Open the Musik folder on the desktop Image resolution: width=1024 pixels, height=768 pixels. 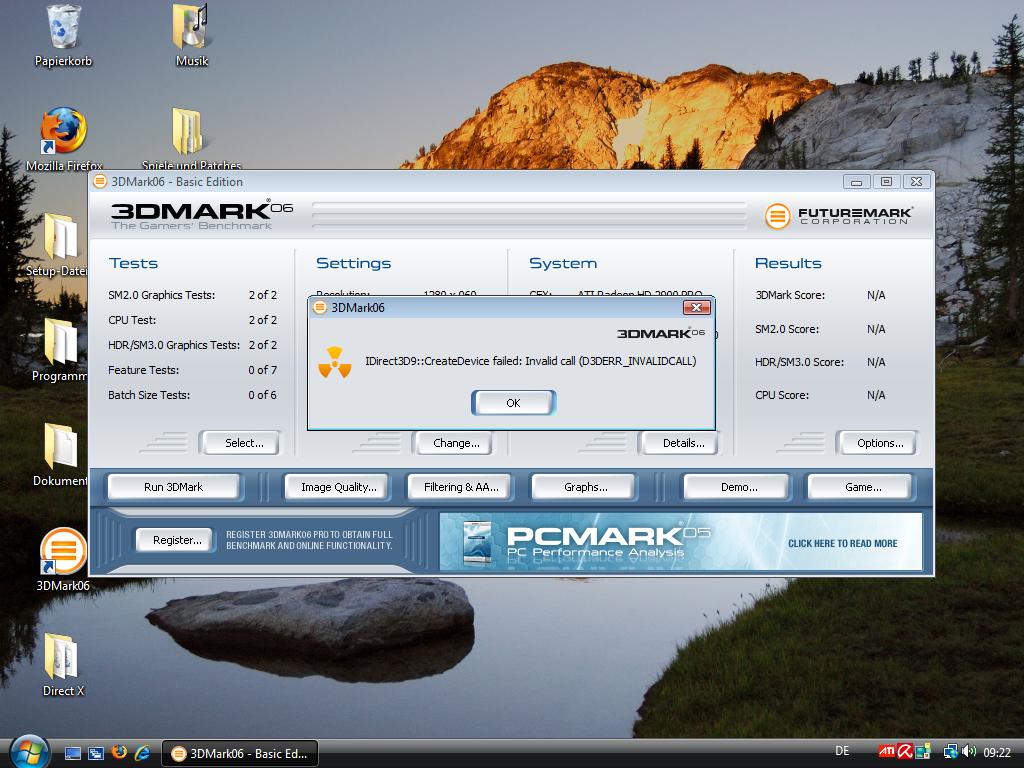click(x=191, y=36)
